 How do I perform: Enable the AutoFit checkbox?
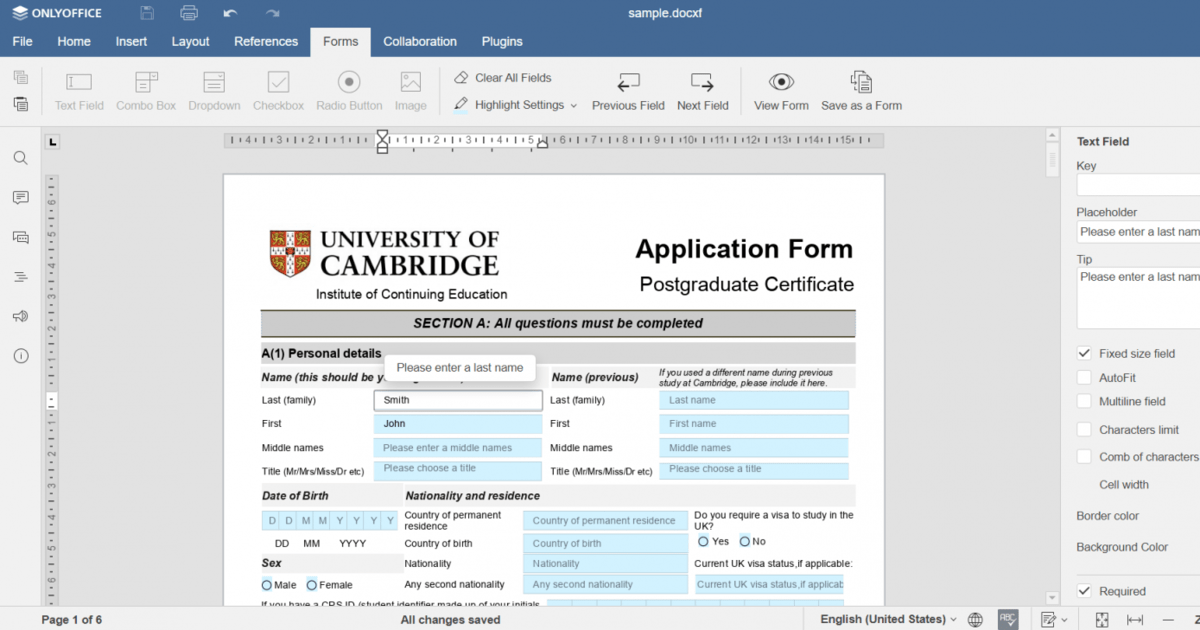point(1085,377)
